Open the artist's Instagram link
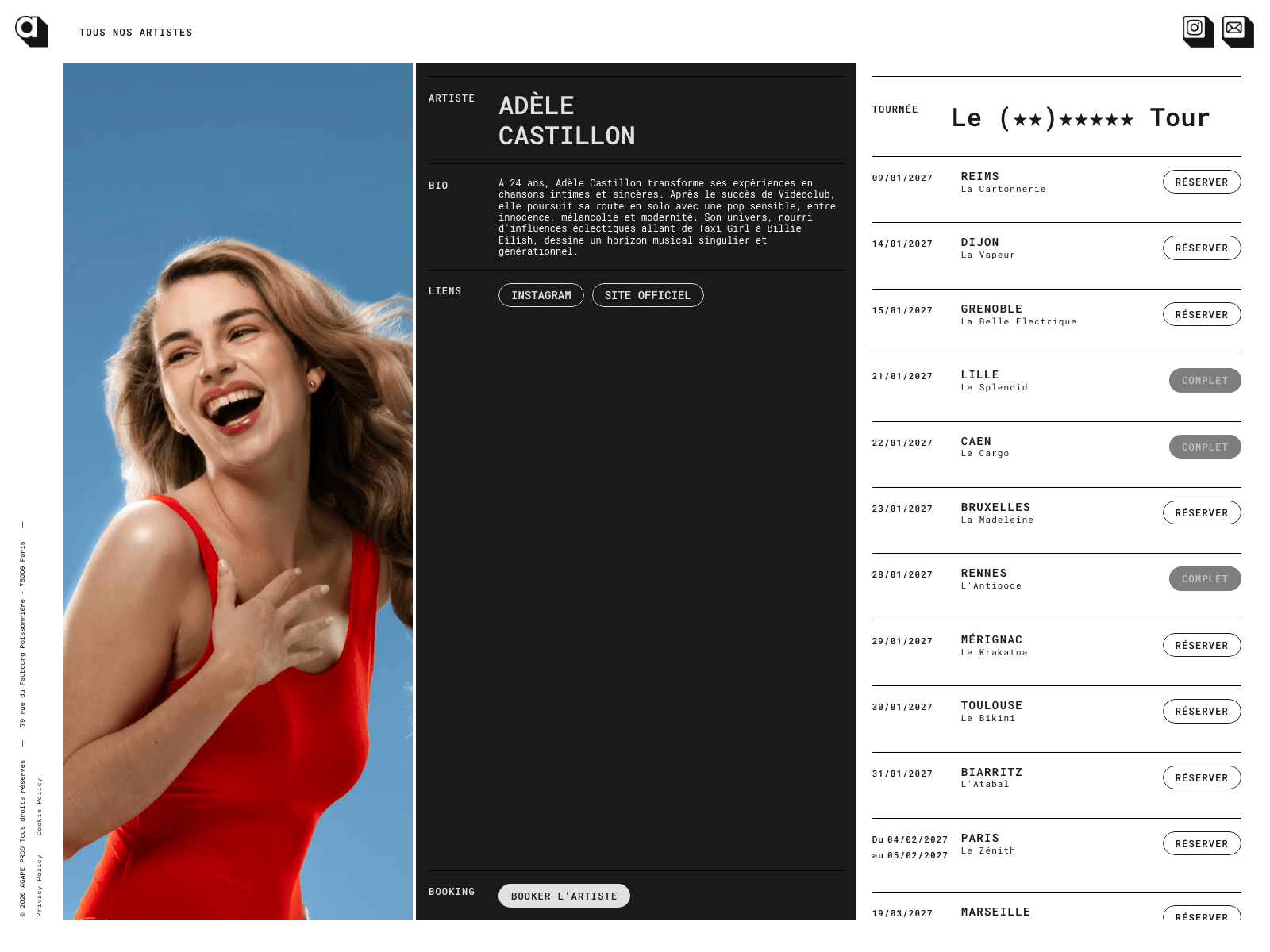This screenshot has height=952, width=1270. (541, 295)
